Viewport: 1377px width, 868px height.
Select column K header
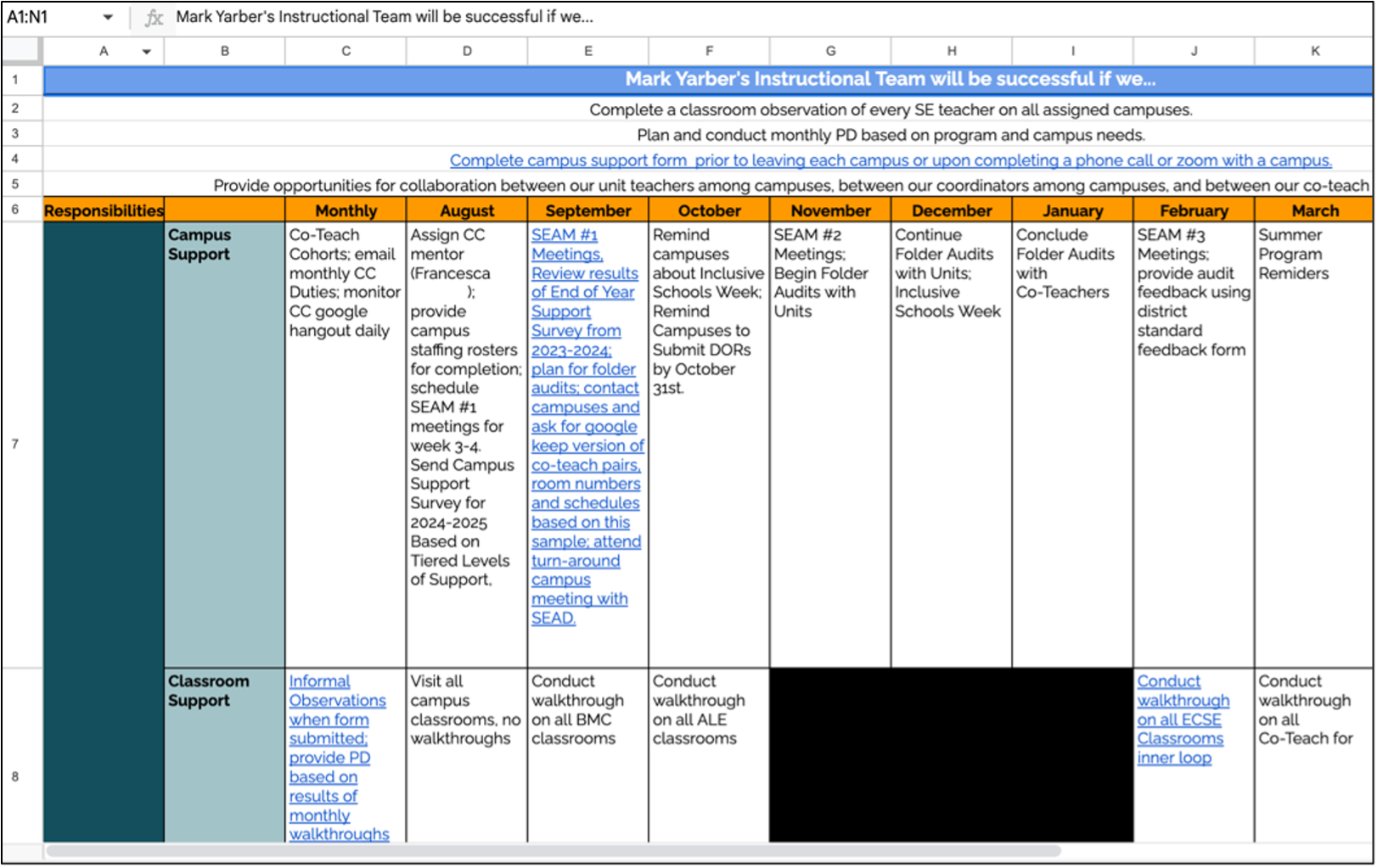pos(1314,51)
